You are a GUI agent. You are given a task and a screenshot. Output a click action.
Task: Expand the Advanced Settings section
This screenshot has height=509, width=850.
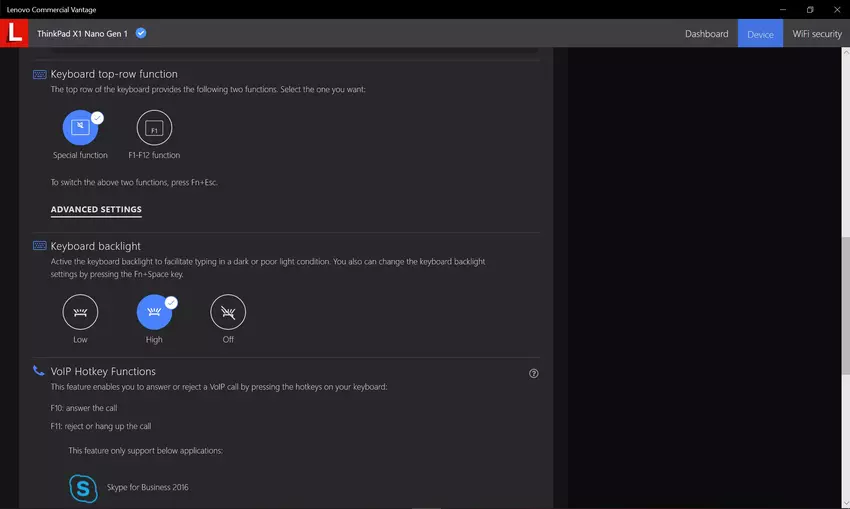coord(96,210)
